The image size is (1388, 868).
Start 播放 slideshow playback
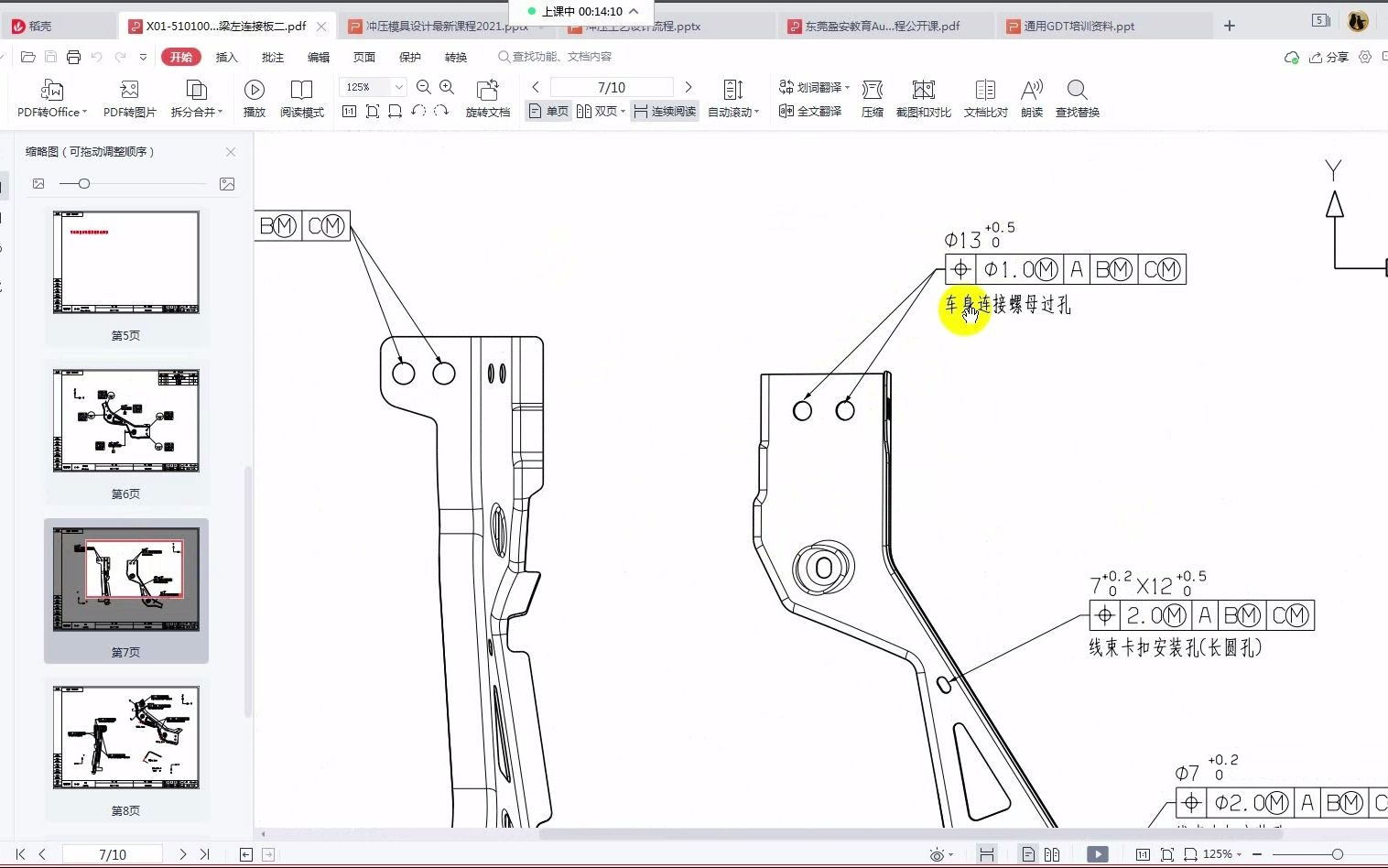(x=255, y=98)
